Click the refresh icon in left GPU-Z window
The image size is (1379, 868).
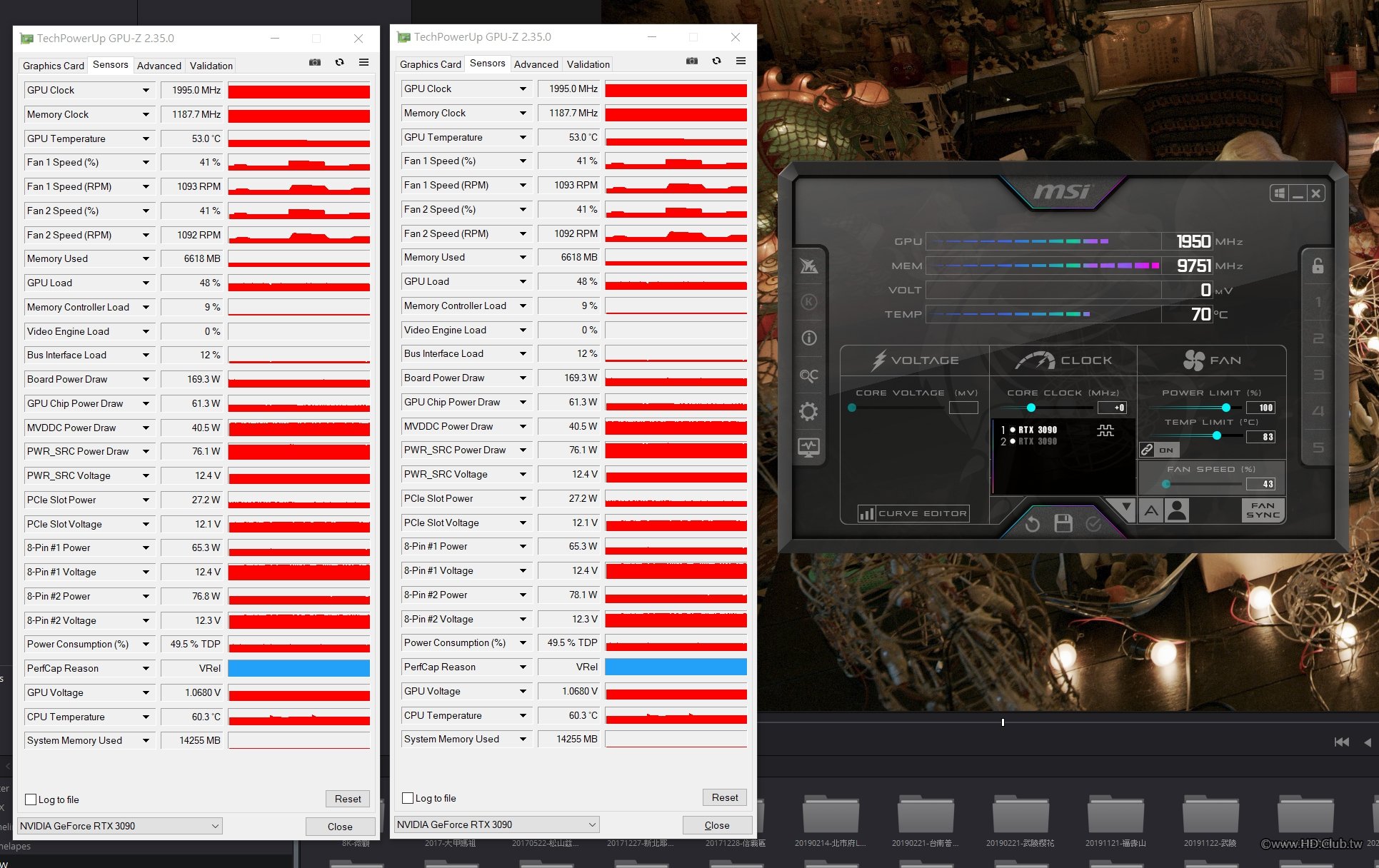340,63
